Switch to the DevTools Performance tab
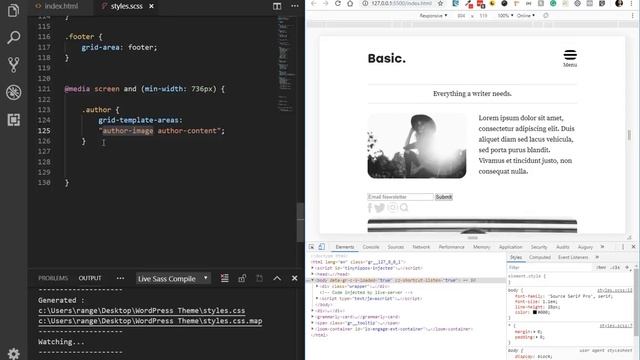This screenshot has height=360, width=640. pos(451,247)
